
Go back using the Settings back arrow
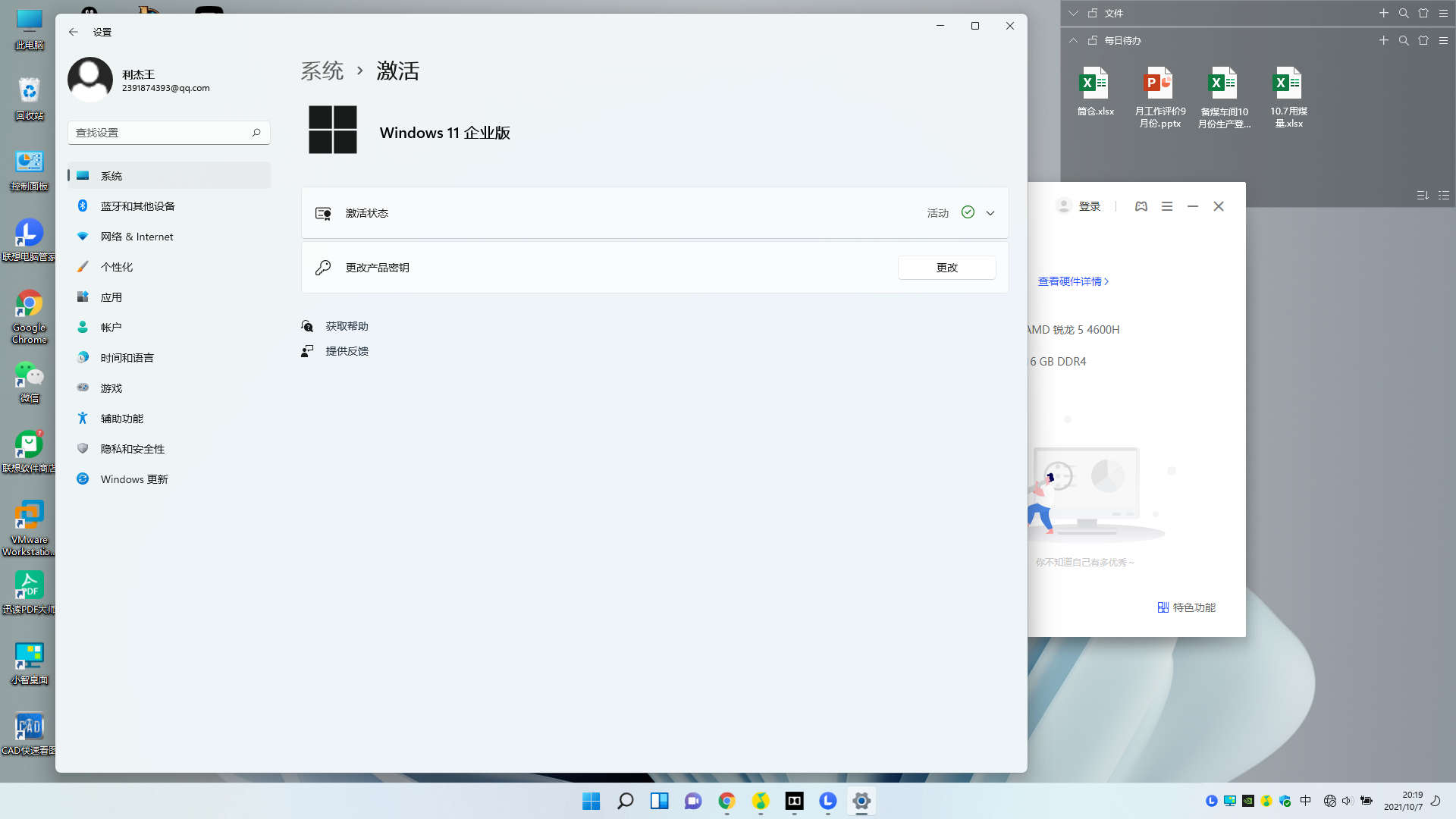[73, 32]
